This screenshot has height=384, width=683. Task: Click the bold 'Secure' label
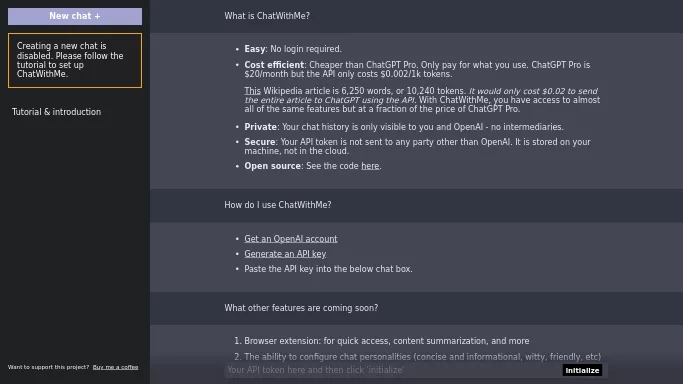click(x=260, y=142)
